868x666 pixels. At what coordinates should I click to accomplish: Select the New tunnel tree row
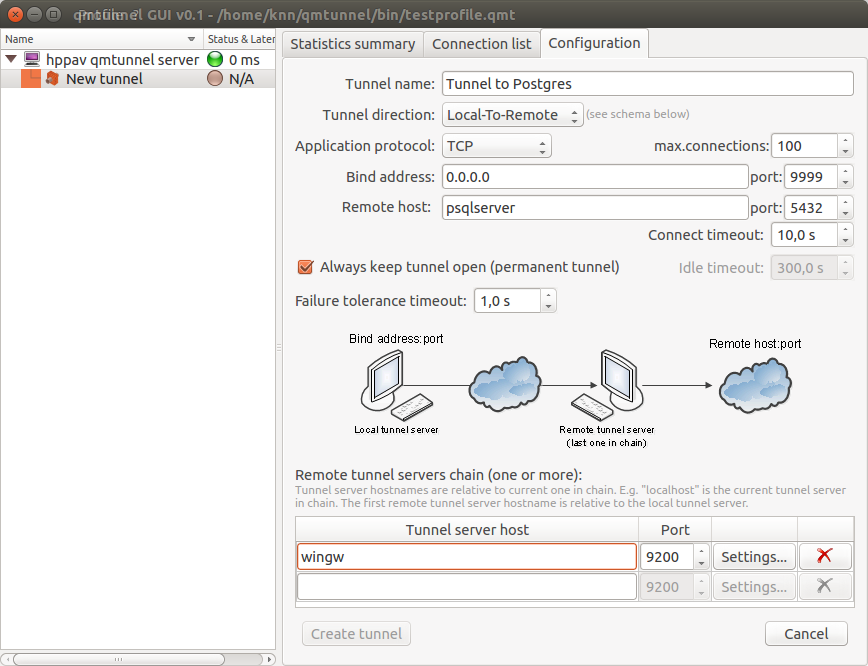coord(138,79)
